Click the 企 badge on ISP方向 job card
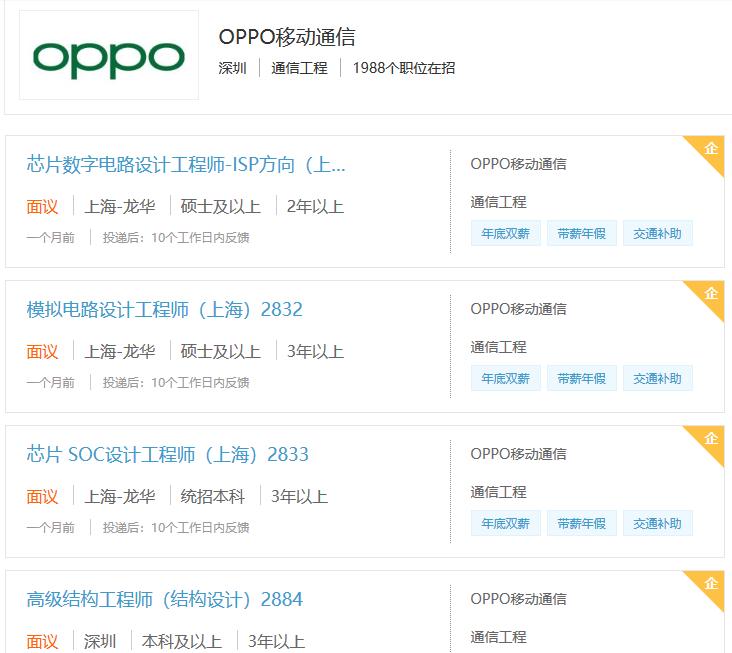 (x=711, y=149)
